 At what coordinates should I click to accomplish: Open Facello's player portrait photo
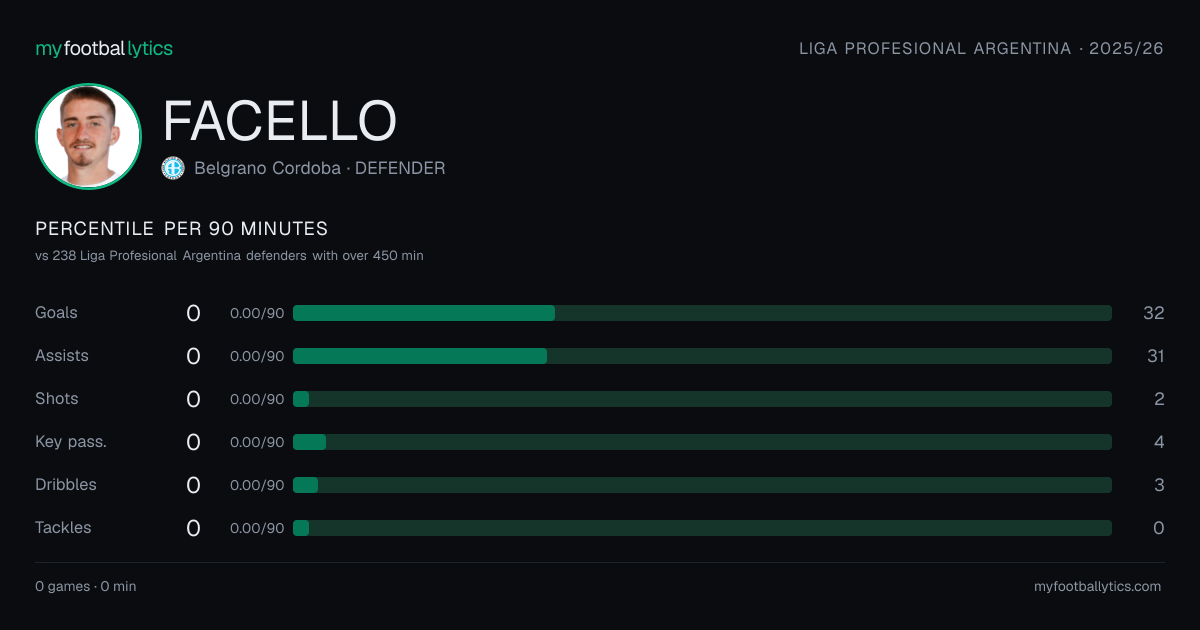coord(88,136)
